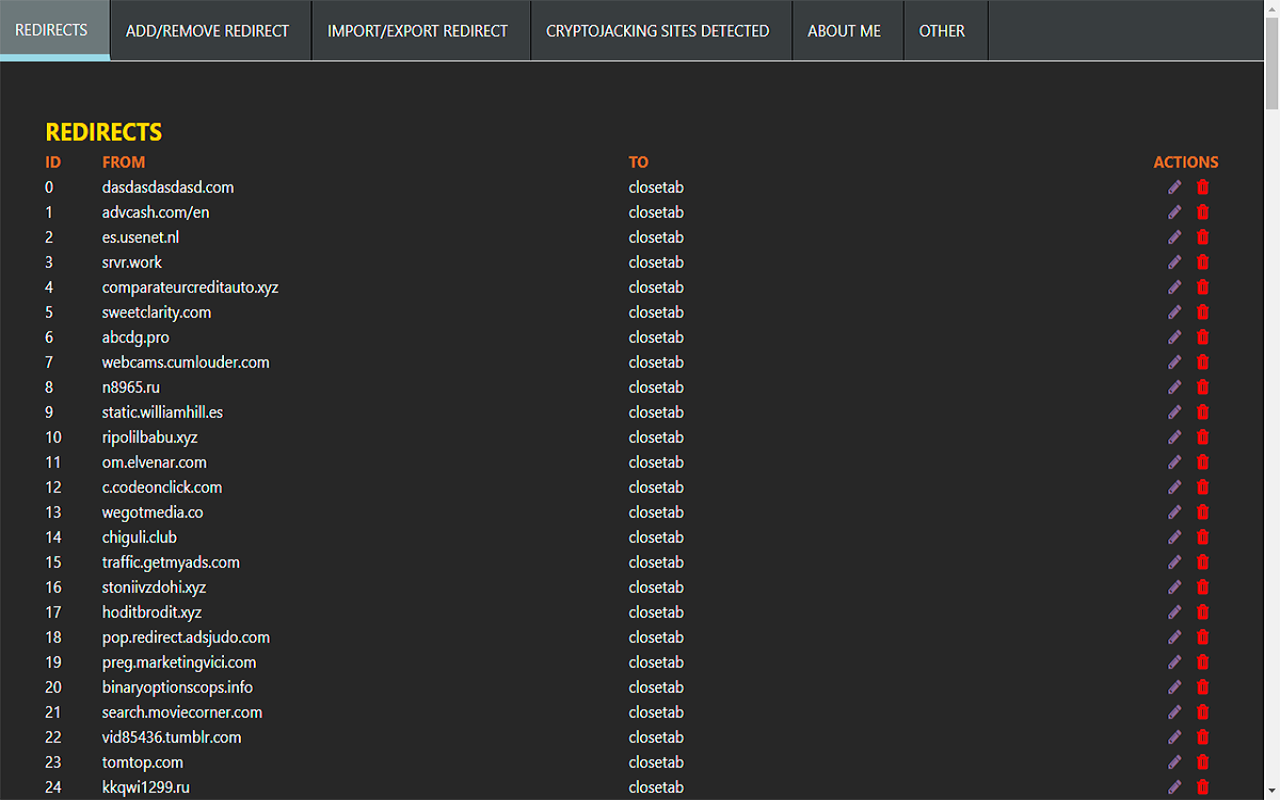Viewport: 1280px width, 800px height.
Task: Delete the tomtop.com redirect
Action: (1202, 762)
